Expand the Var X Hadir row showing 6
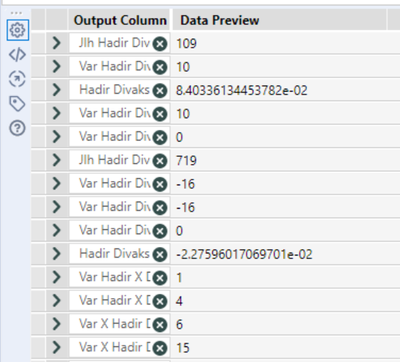Image resolution: width=400 pixels, height=362 pixels. coord(57,324)
